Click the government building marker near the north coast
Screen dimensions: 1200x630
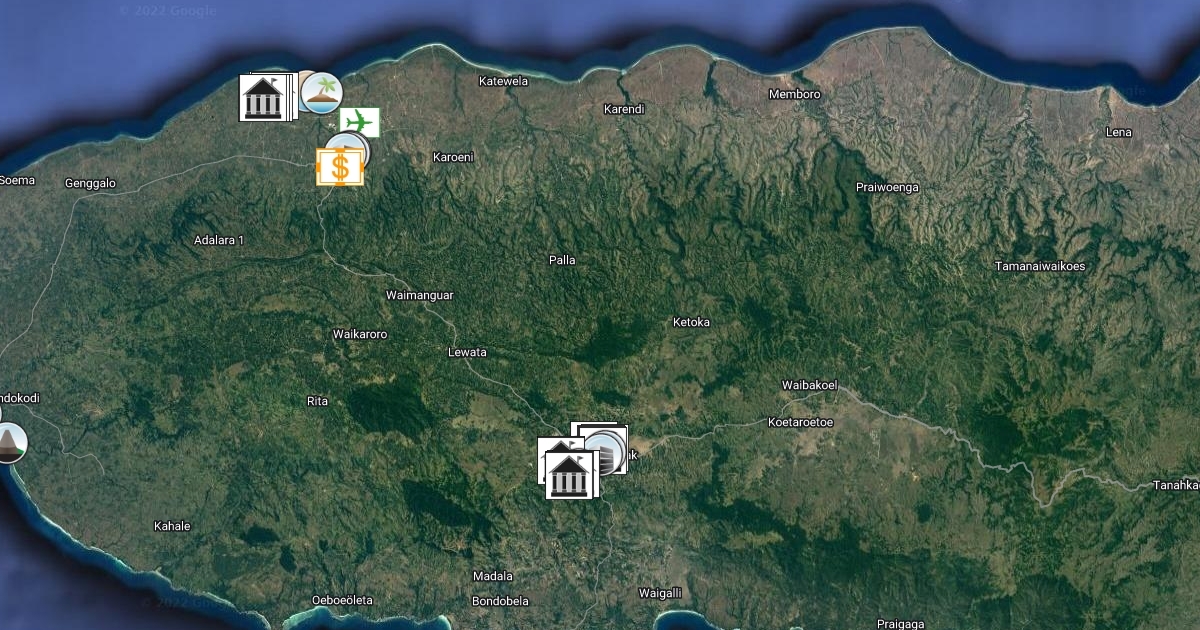tap(262, 98)
